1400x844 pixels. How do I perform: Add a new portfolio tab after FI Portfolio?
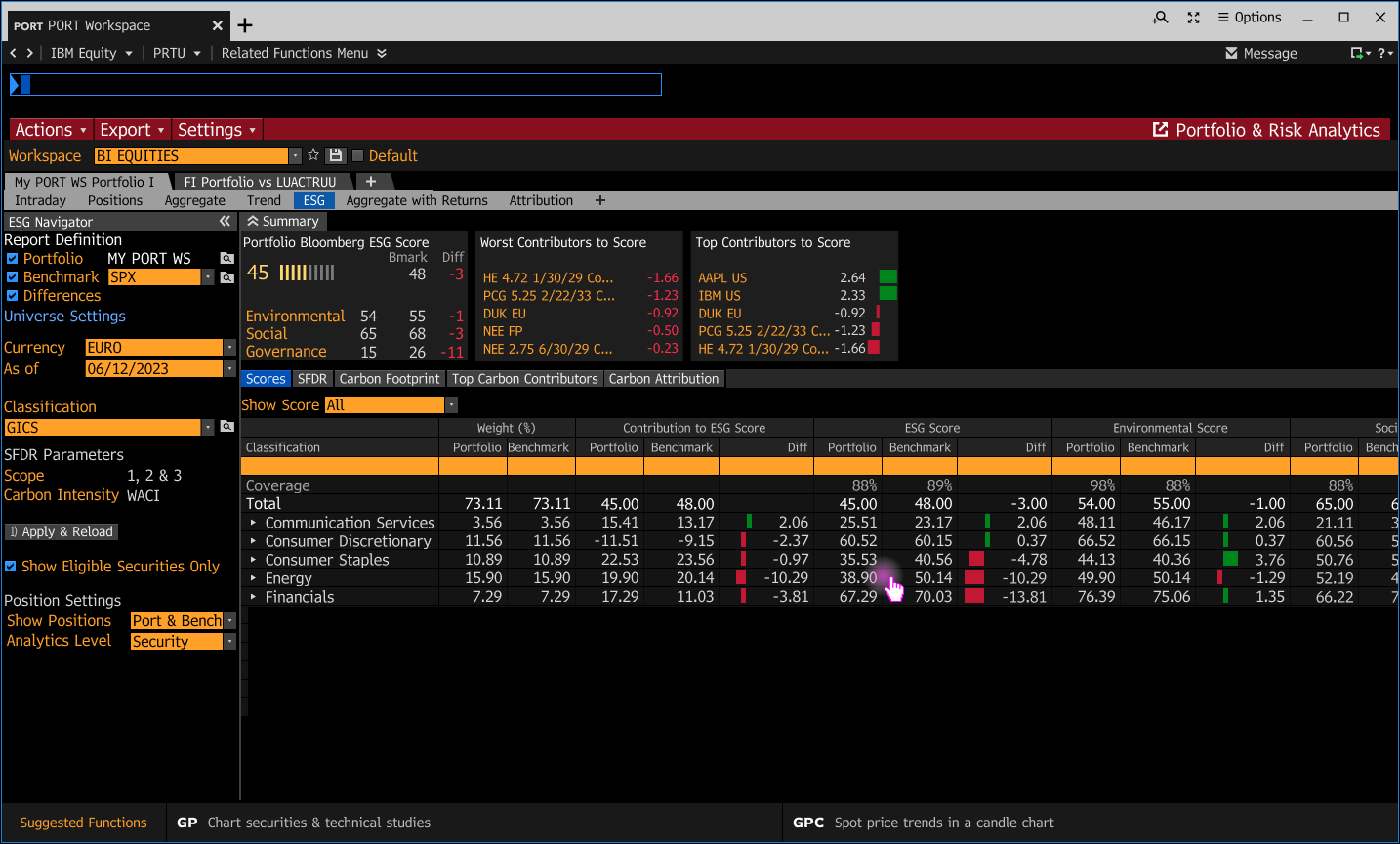pos(371,182)
